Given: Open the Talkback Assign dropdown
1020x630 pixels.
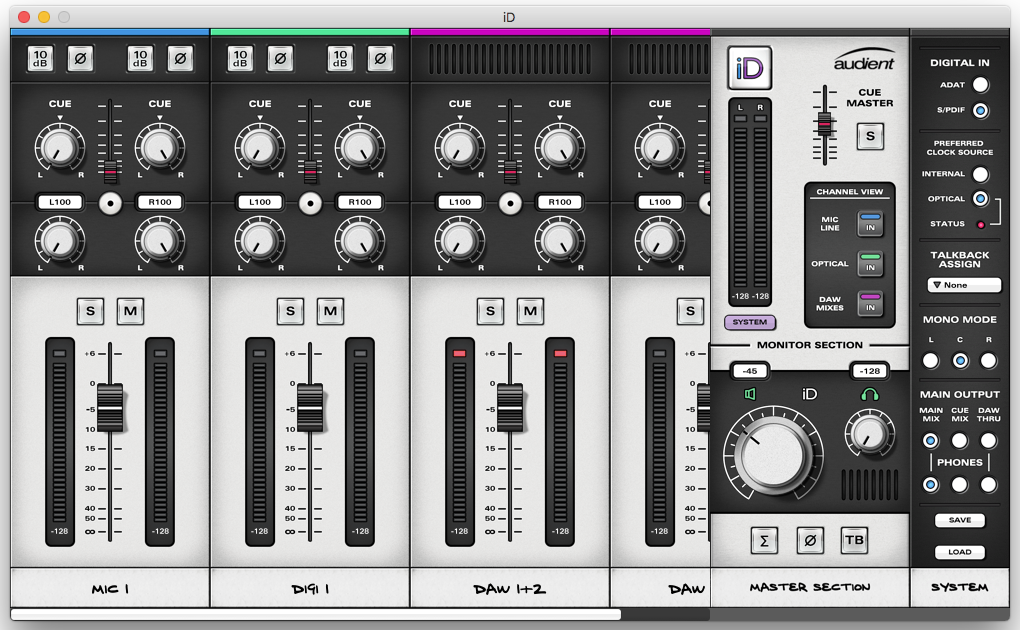Looking at the screenshot, I should (964, 285).
